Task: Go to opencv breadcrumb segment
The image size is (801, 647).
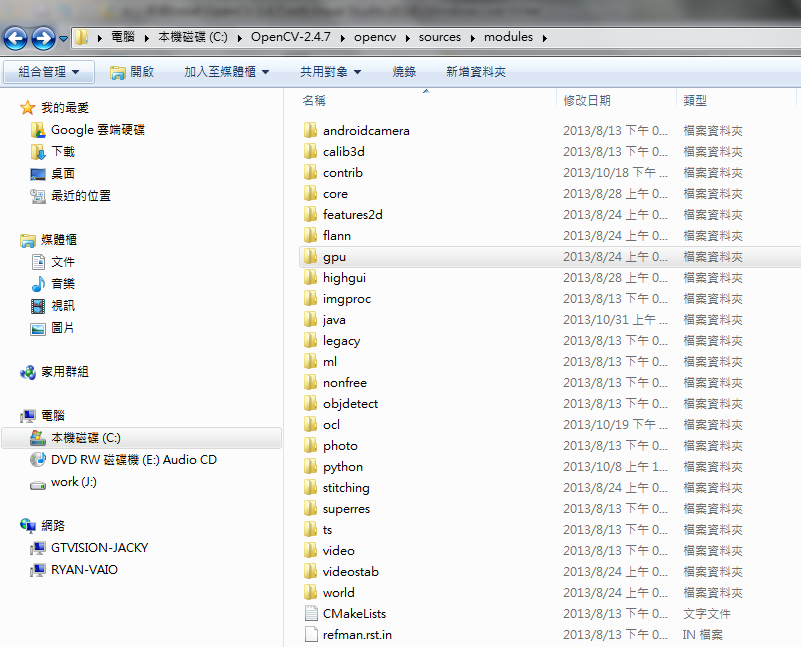Action: point(375,37)
